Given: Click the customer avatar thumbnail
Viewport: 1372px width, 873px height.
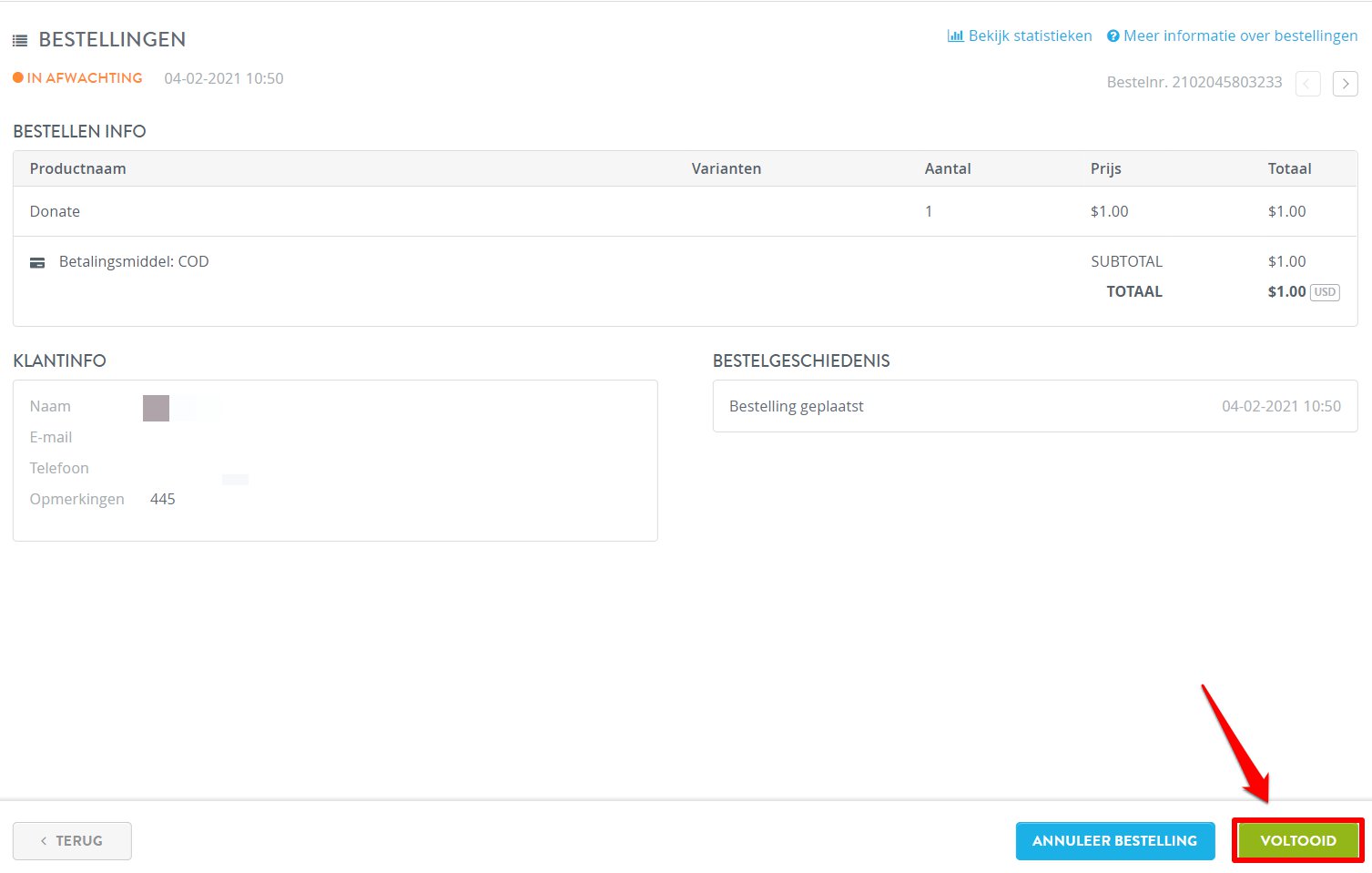Looking at the screenshot, I should coord(156,408).
